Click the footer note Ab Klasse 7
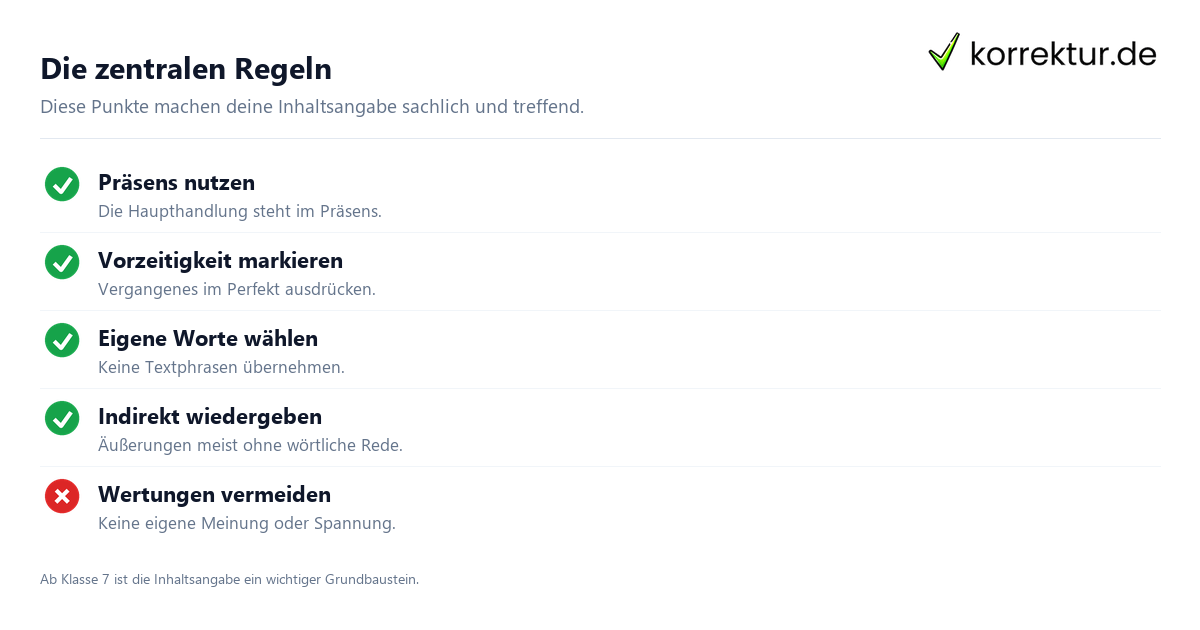The width and height of the screenshot is (1200, 630). 229,580
